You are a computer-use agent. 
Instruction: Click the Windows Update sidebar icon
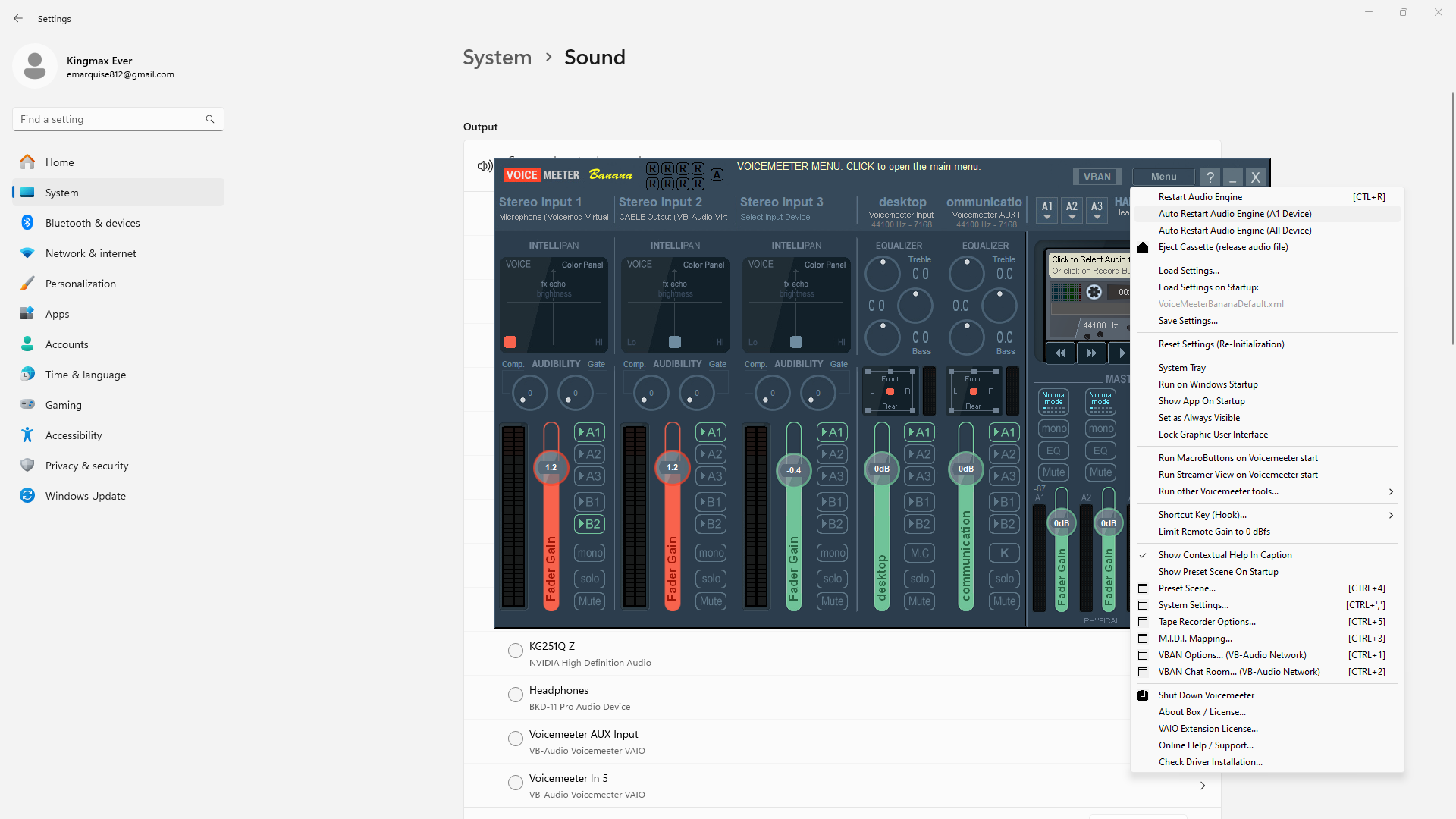[x=27, y=496]
